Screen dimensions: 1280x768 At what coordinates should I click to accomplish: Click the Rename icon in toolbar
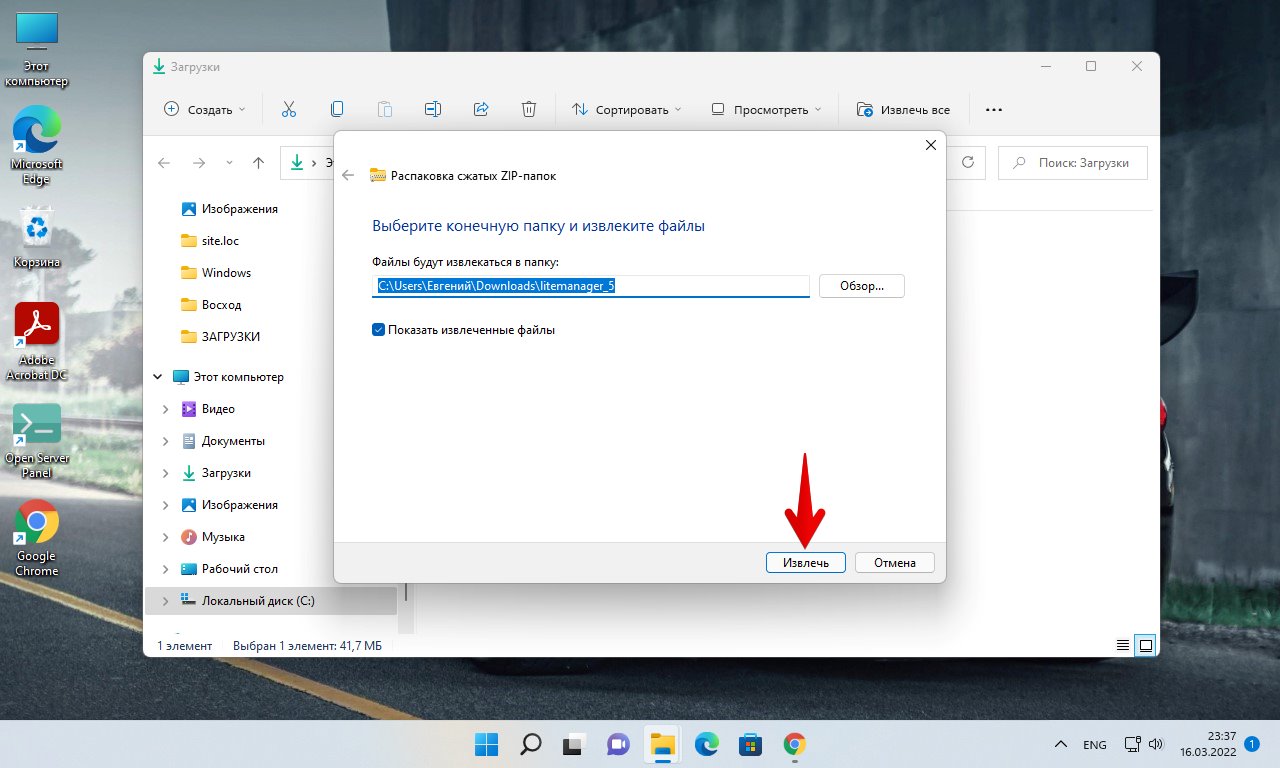click(432, 109)
